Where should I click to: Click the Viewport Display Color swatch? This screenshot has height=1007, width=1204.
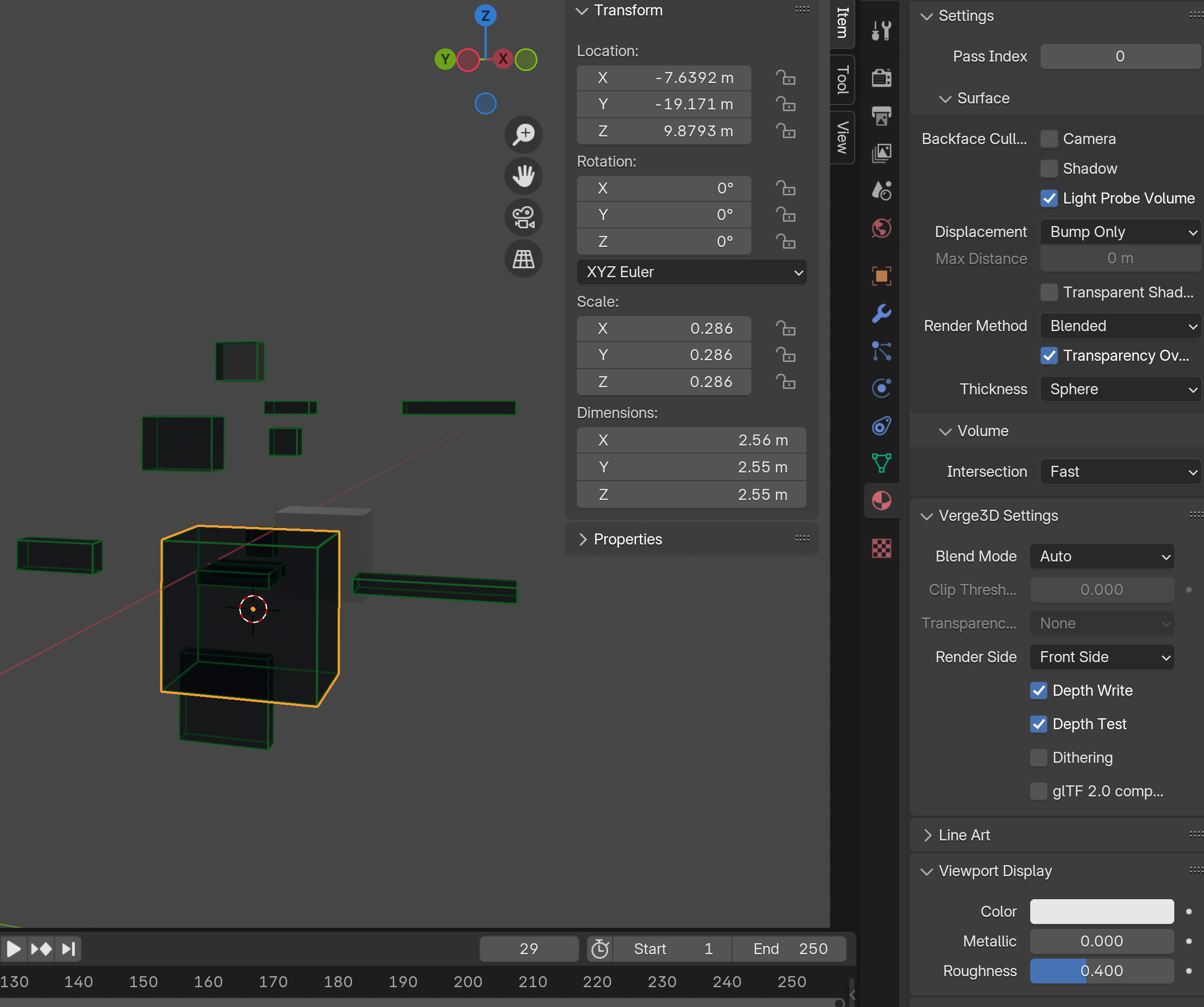[1101, 911]
